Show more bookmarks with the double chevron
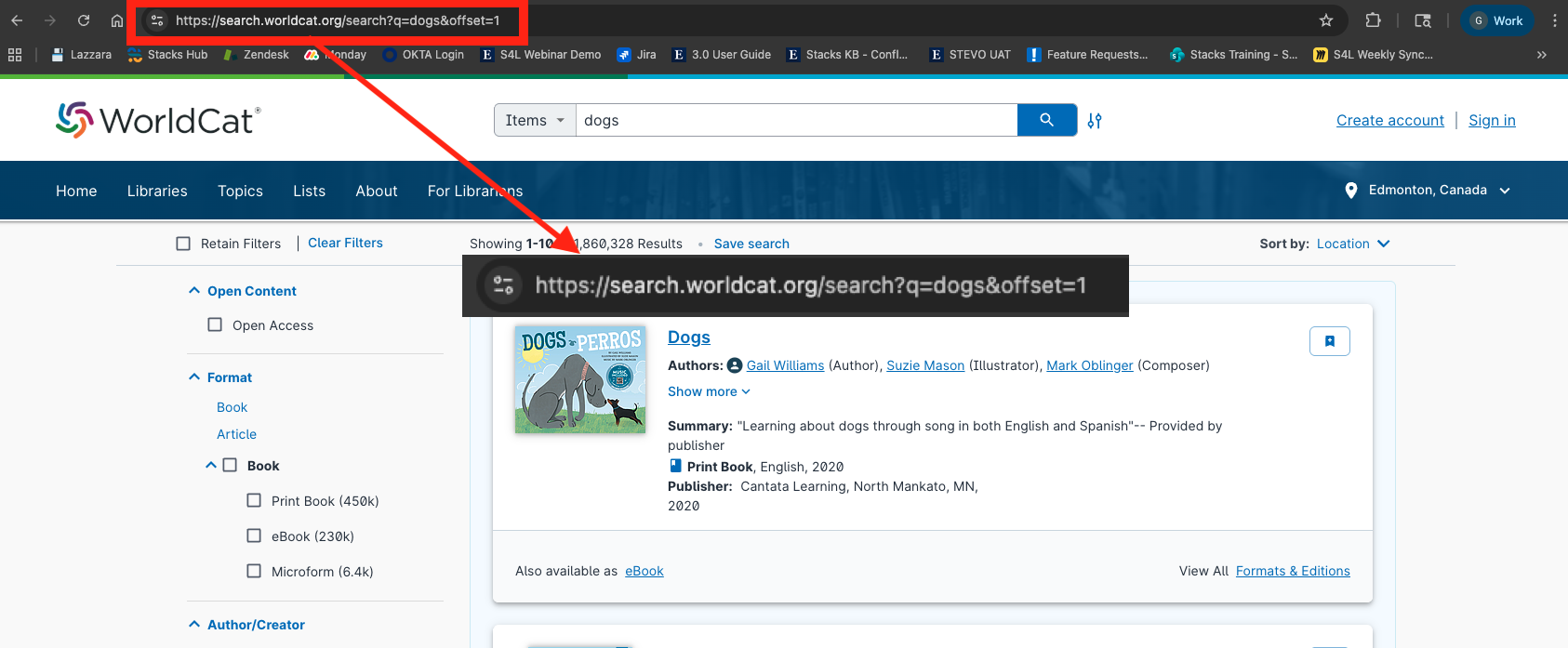The image size is (1568, 648). click(1541, 55)
